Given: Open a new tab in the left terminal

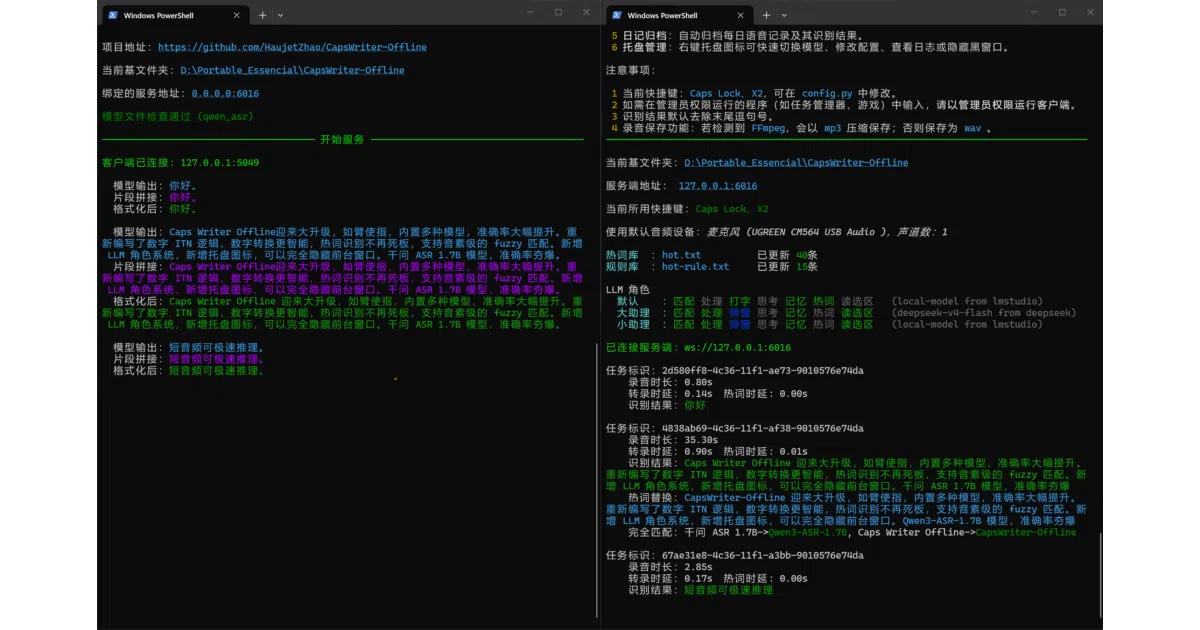Looking at the screenshot, I should point(263,15).
